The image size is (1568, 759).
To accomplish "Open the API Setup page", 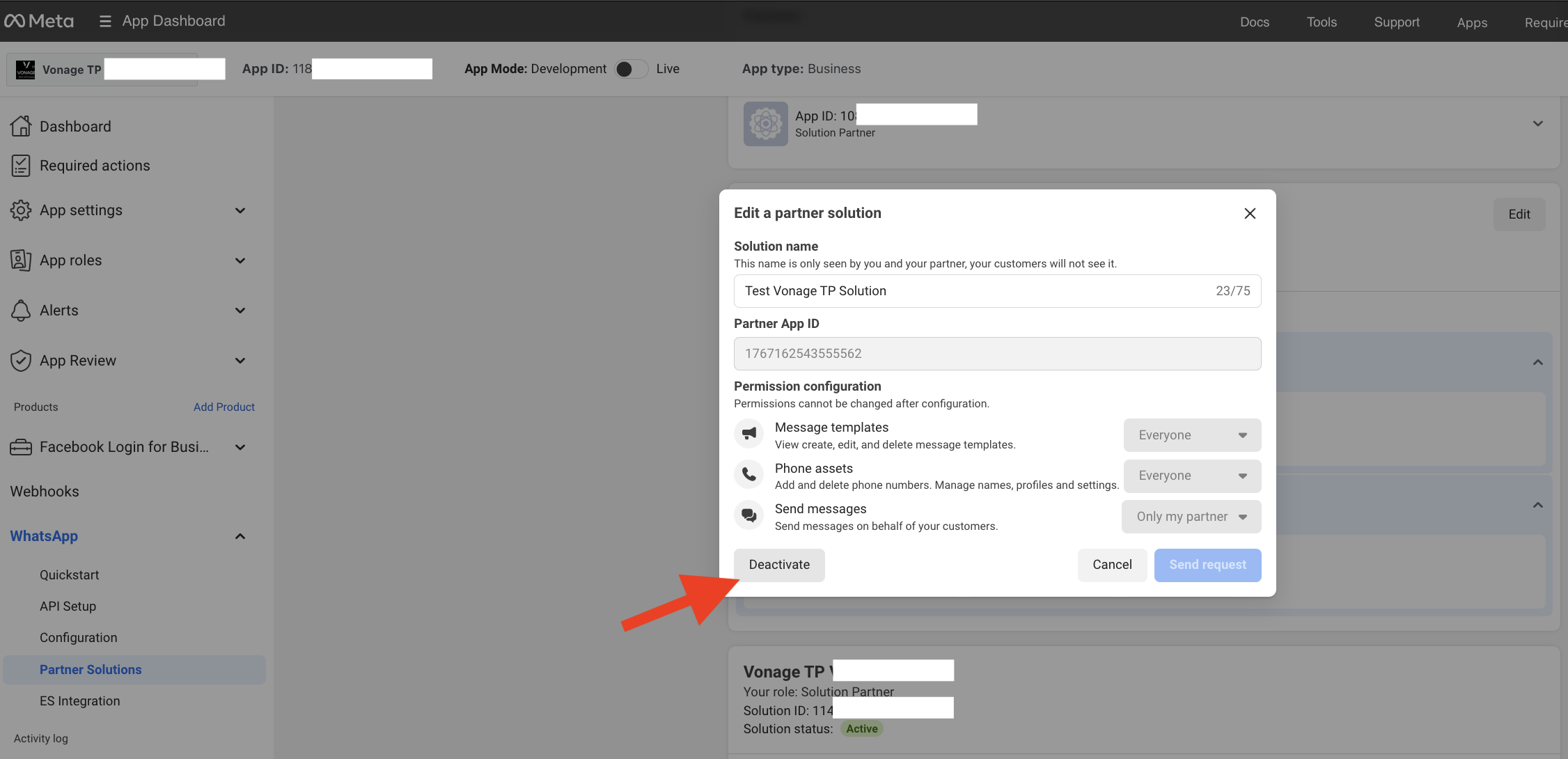I will [x=68, y=606].
